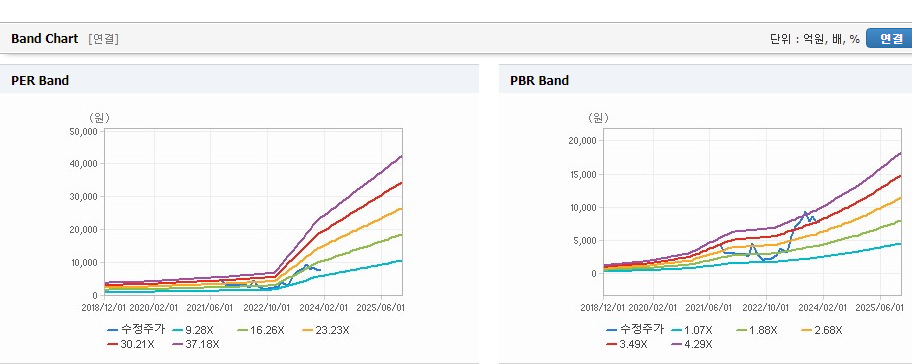Toggle 수정주가 series in PBR Band legend
This screenshot has width=912, height=364.
pos(634,330)
